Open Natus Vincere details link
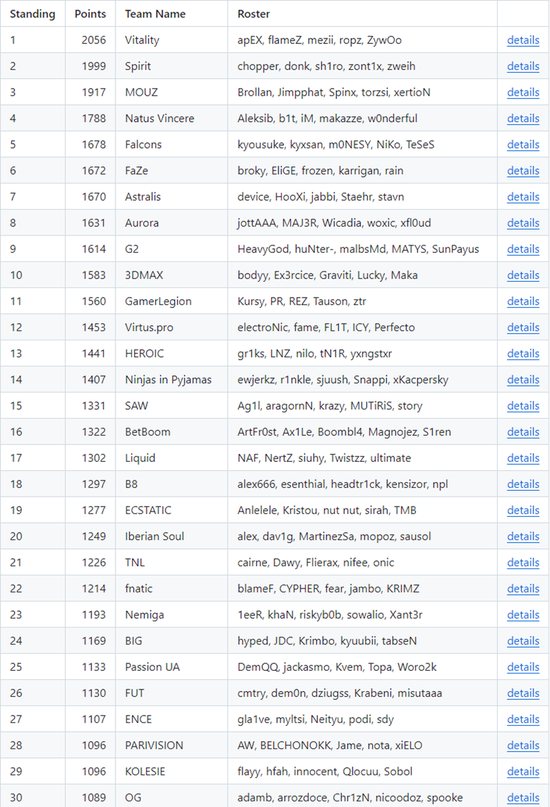Viewport: 550px width, 807px height. point(523,118)
